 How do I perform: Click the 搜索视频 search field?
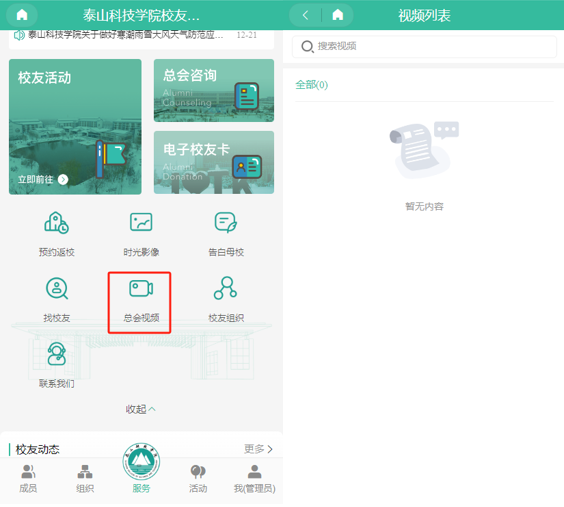point(424,46)
